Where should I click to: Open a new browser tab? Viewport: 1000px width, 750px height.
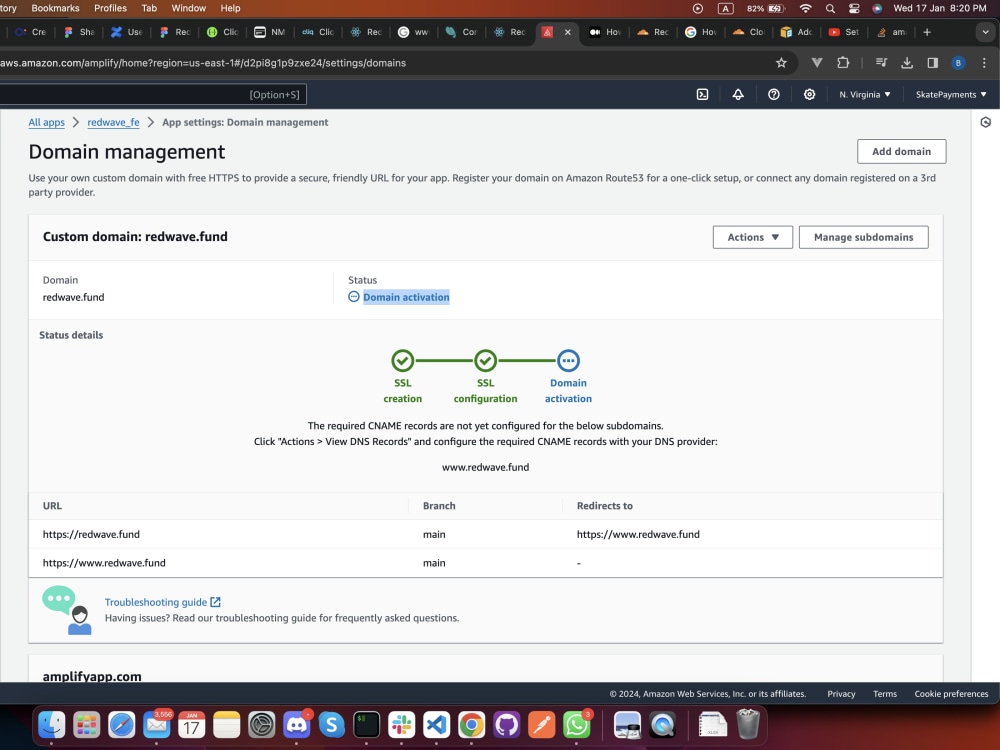927,32
